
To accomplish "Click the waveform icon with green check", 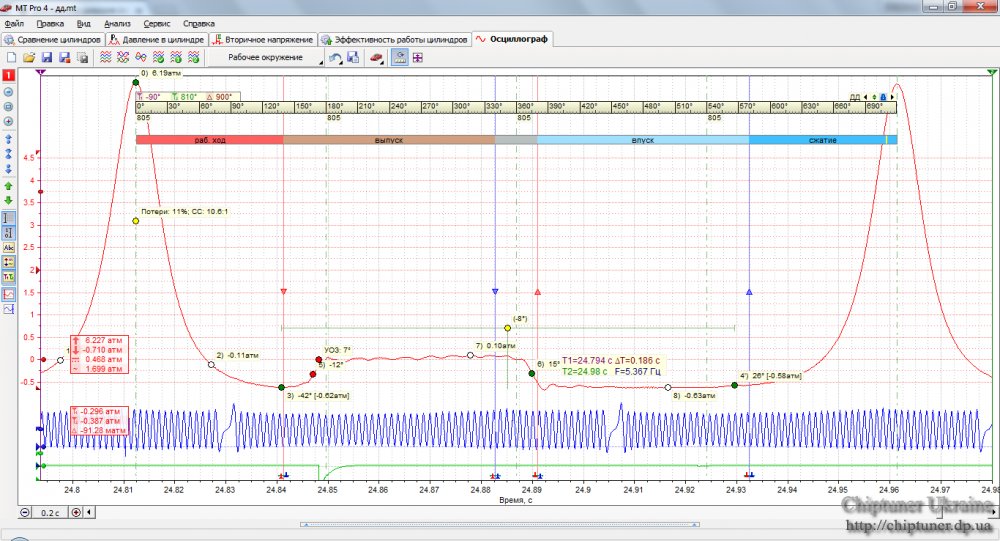I will tap(159, 57).
